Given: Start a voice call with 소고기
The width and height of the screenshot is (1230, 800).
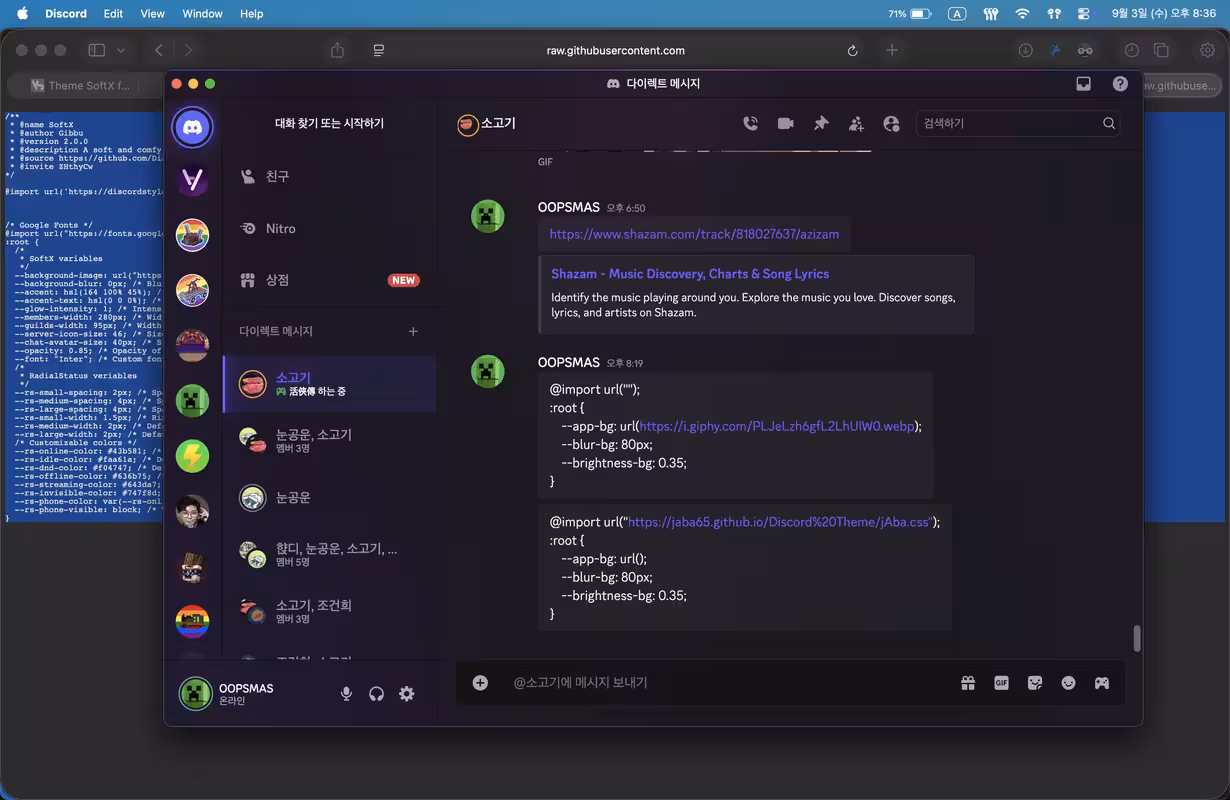Looking at the screenshot, I should pyautogui.click(x=751, y=123).
